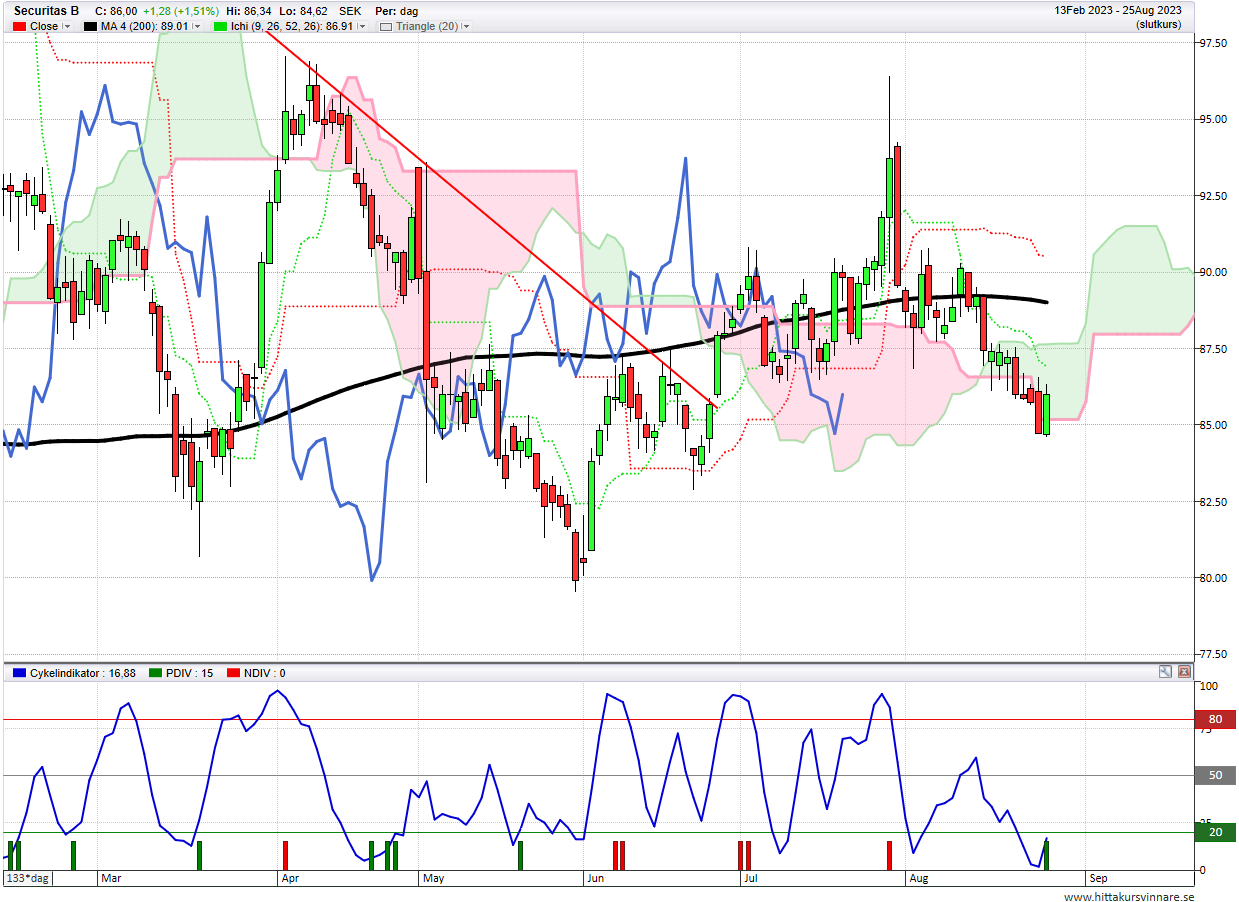Click the gray 50 level marker
The height and width of the screenshot is (902, 1239).
(x=1215, y=775)
